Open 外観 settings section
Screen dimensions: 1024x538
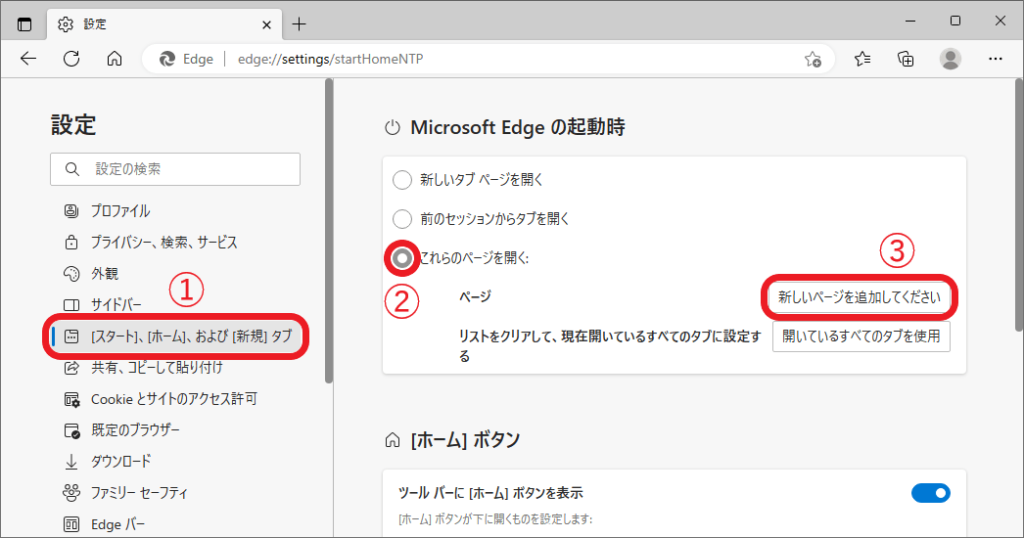pyautogui.click(x=91, y=274)
